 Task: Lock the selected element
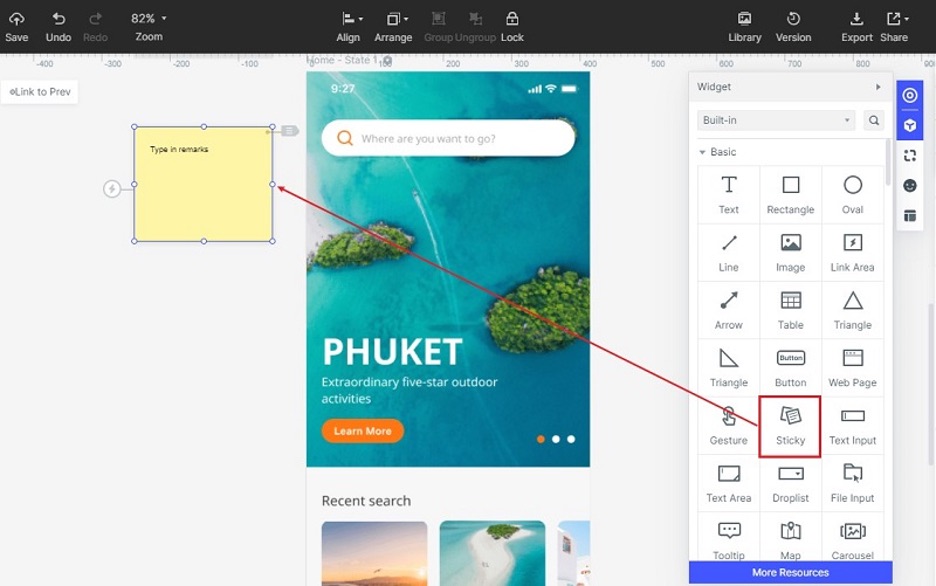point(512,26)
